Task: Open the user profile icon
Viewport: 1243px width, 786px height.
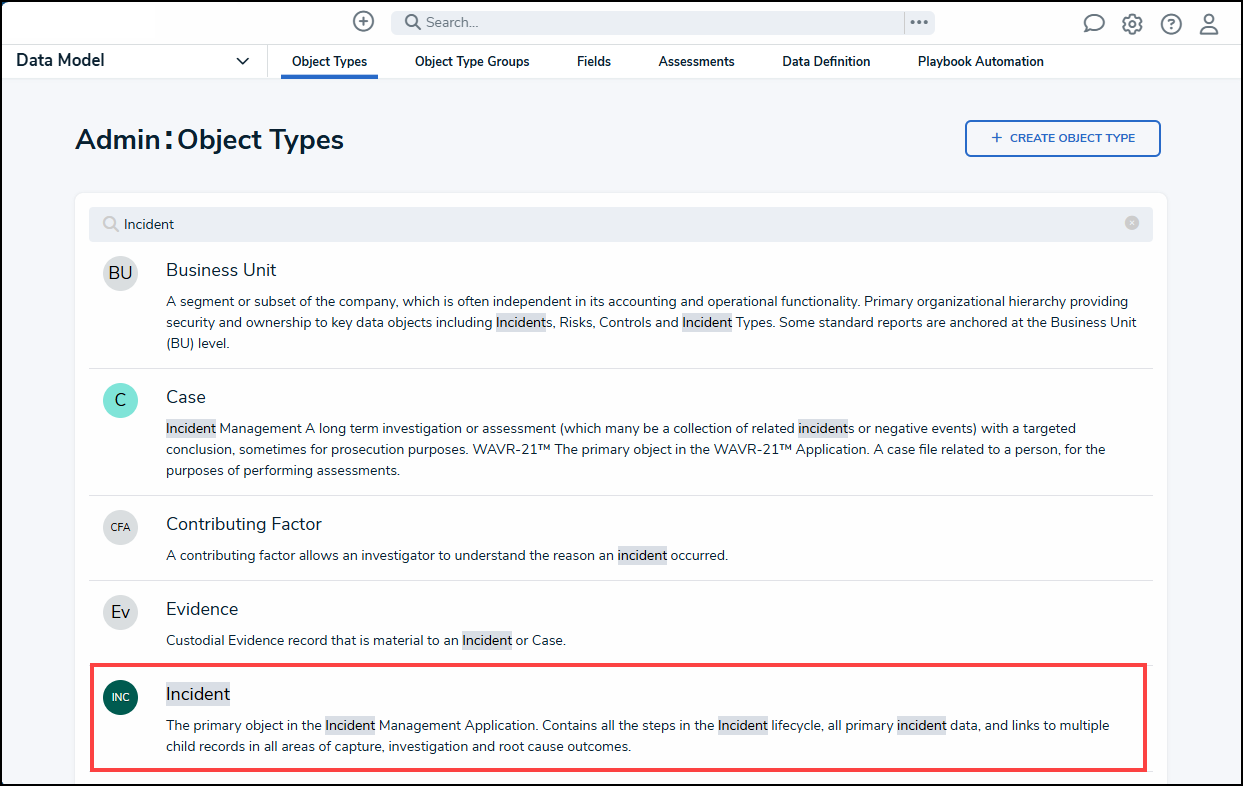Action: pyautogui.click(x=1209, y=23)
